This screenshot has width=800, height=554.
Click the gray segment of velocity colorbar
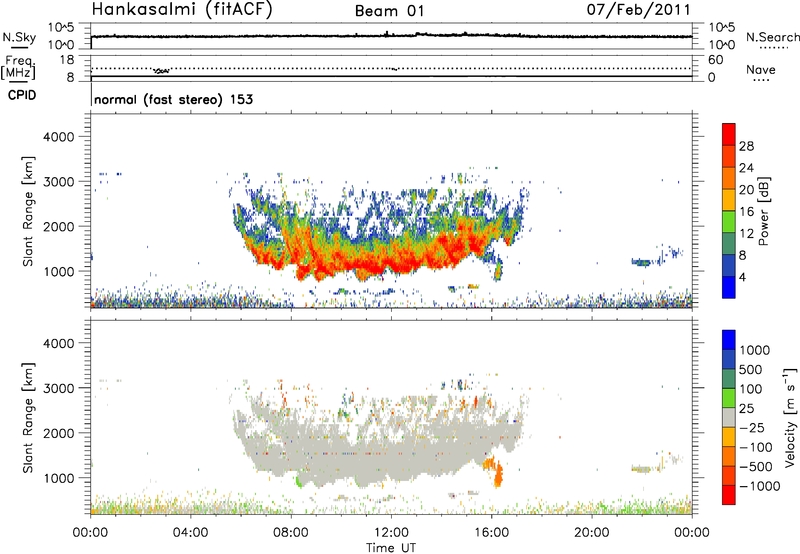pyautogui.click(x=729, y=418)
